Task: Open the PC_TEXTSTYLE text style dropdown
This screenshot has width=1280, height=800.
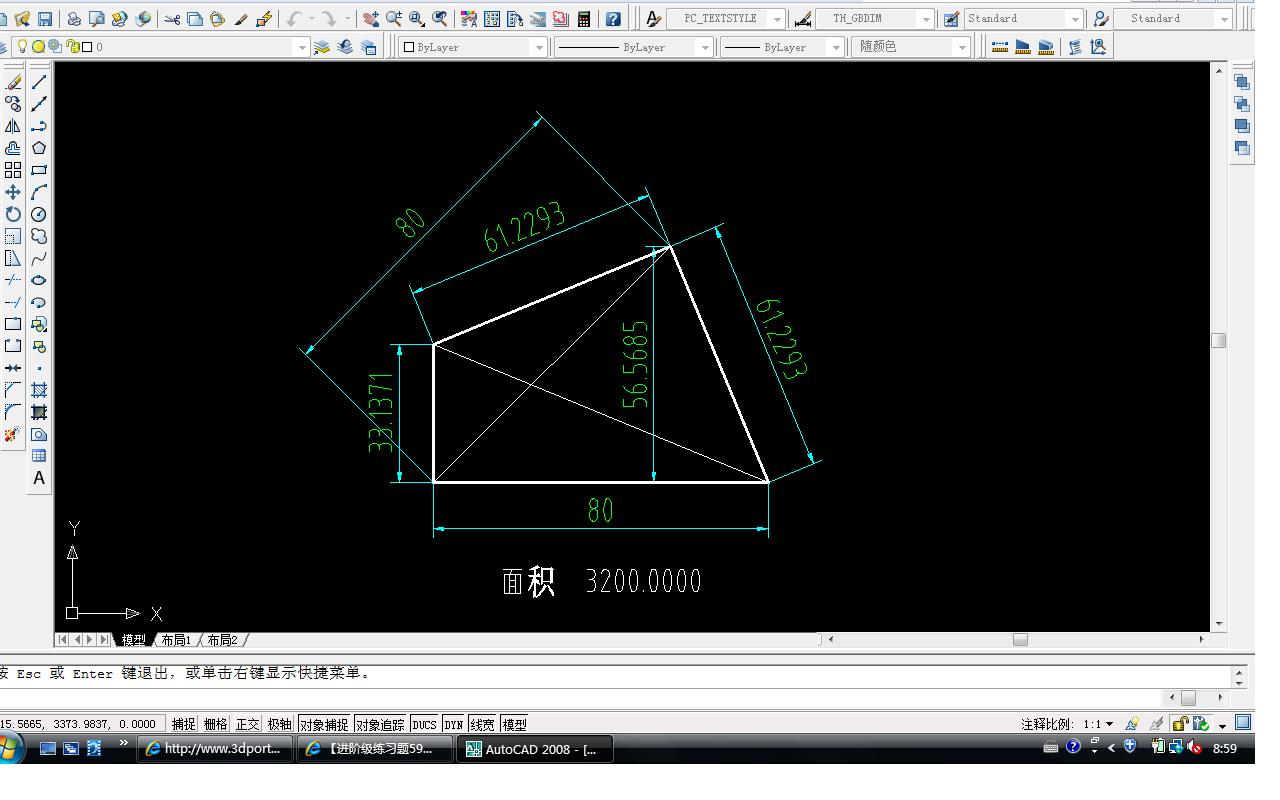Action: coord(777,19)
